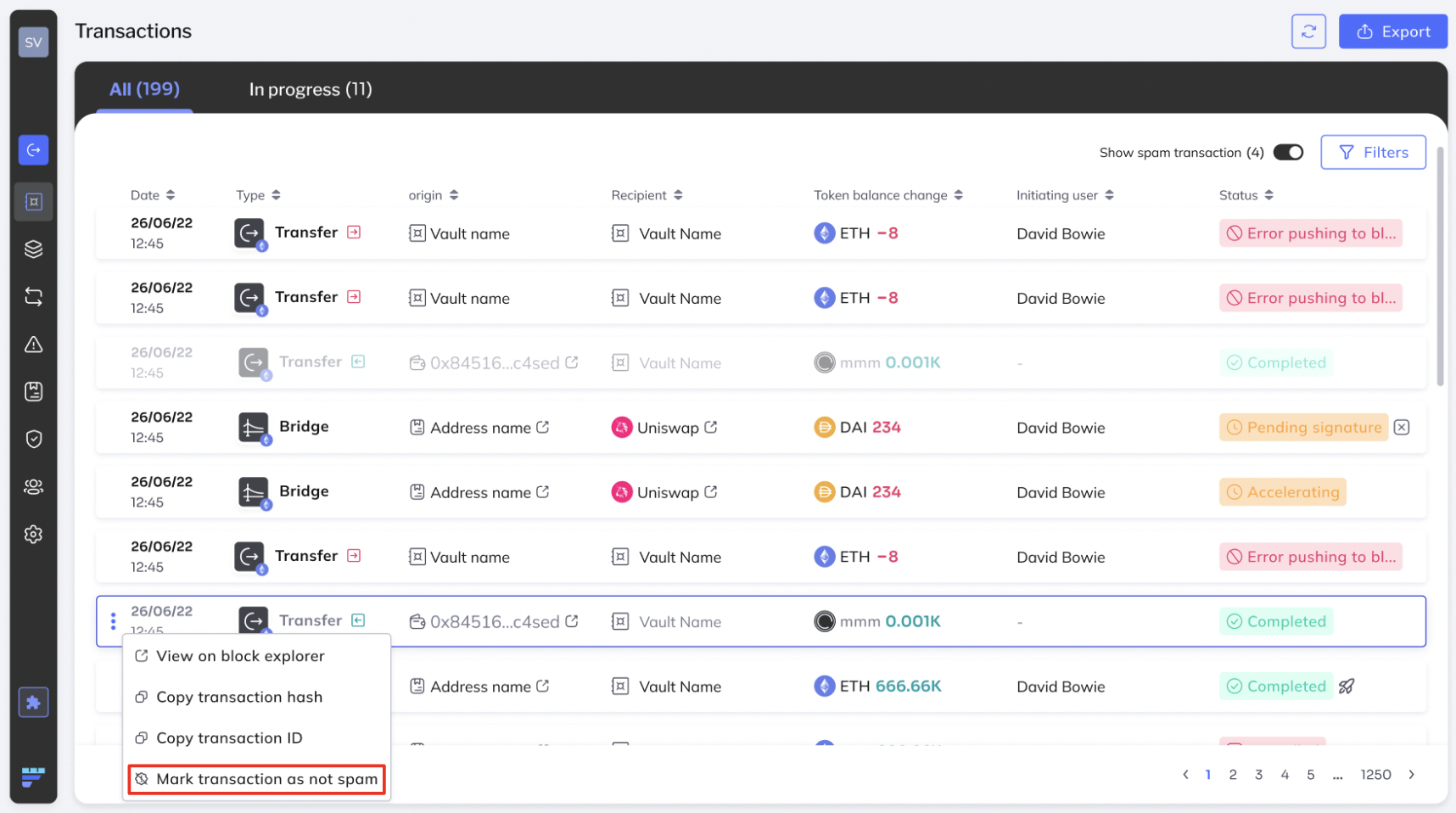Image resolution: width=1456 pixels, height=813 pixels.
Task: Click David Bowie in the first row
Action: click(1061, 233)
